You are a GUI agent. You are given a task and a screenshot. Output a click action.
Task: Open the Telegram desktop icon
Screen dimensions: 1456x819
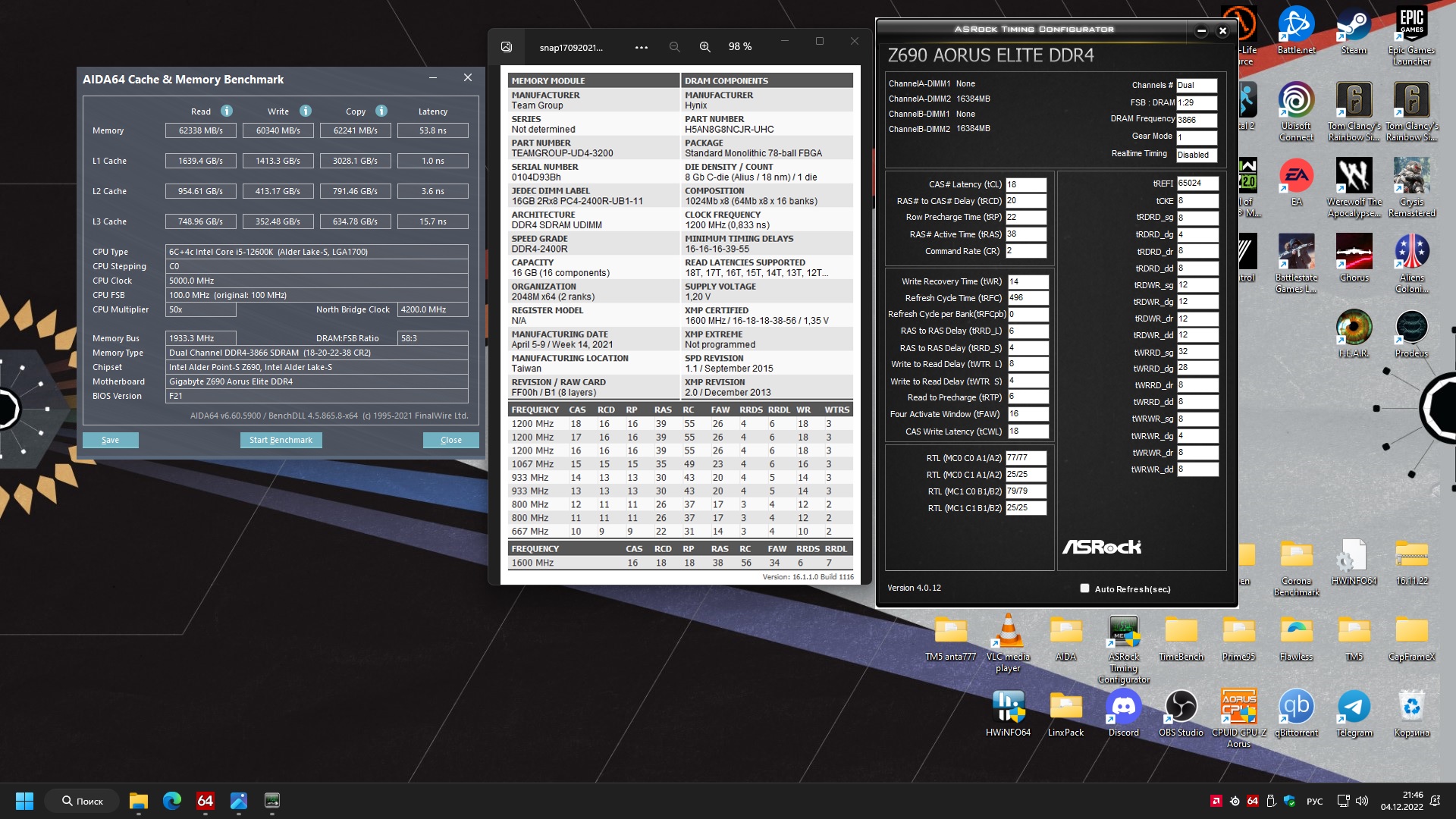1354,707
